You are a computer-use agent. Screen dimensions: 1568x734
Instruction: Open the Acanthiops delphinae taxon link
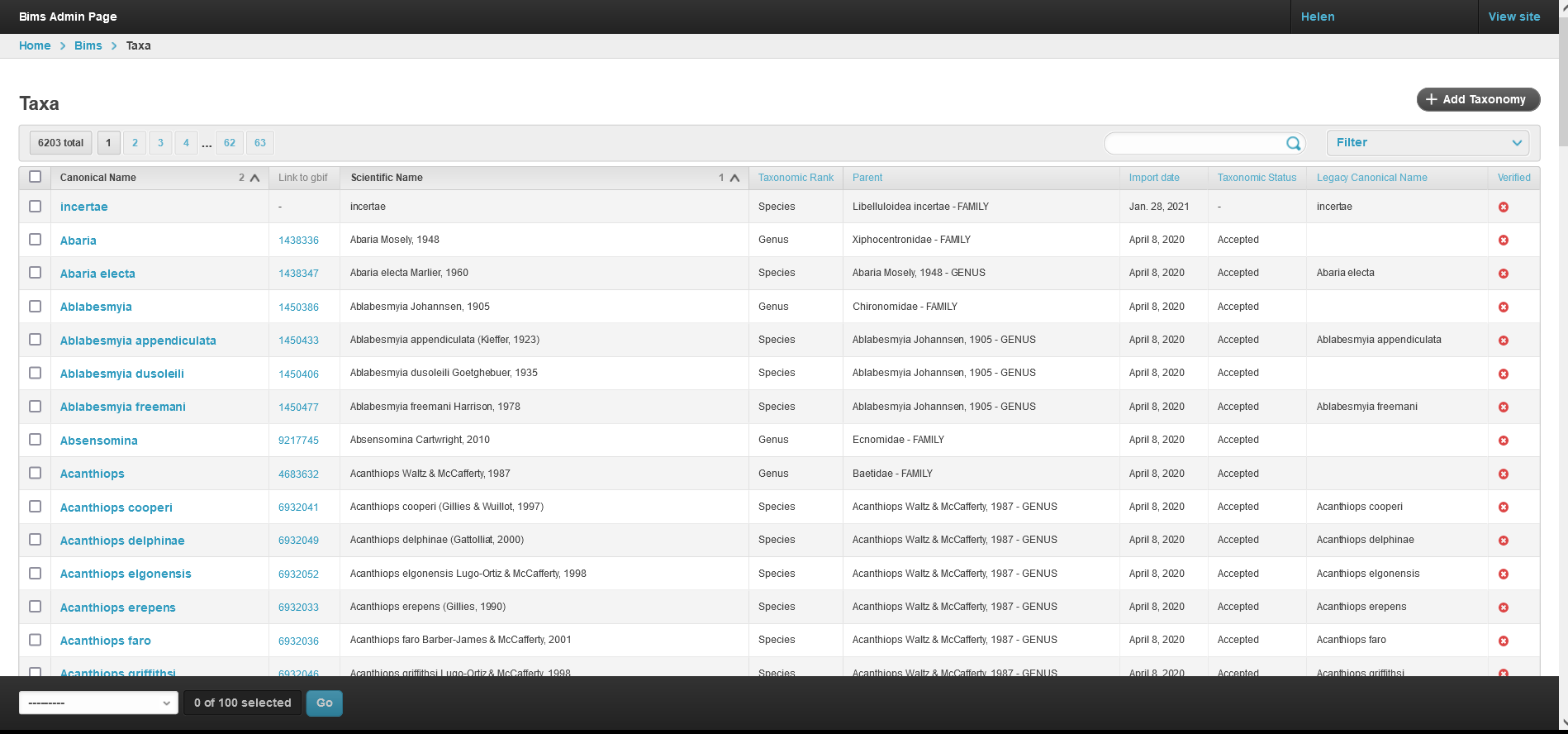point(122,541)
